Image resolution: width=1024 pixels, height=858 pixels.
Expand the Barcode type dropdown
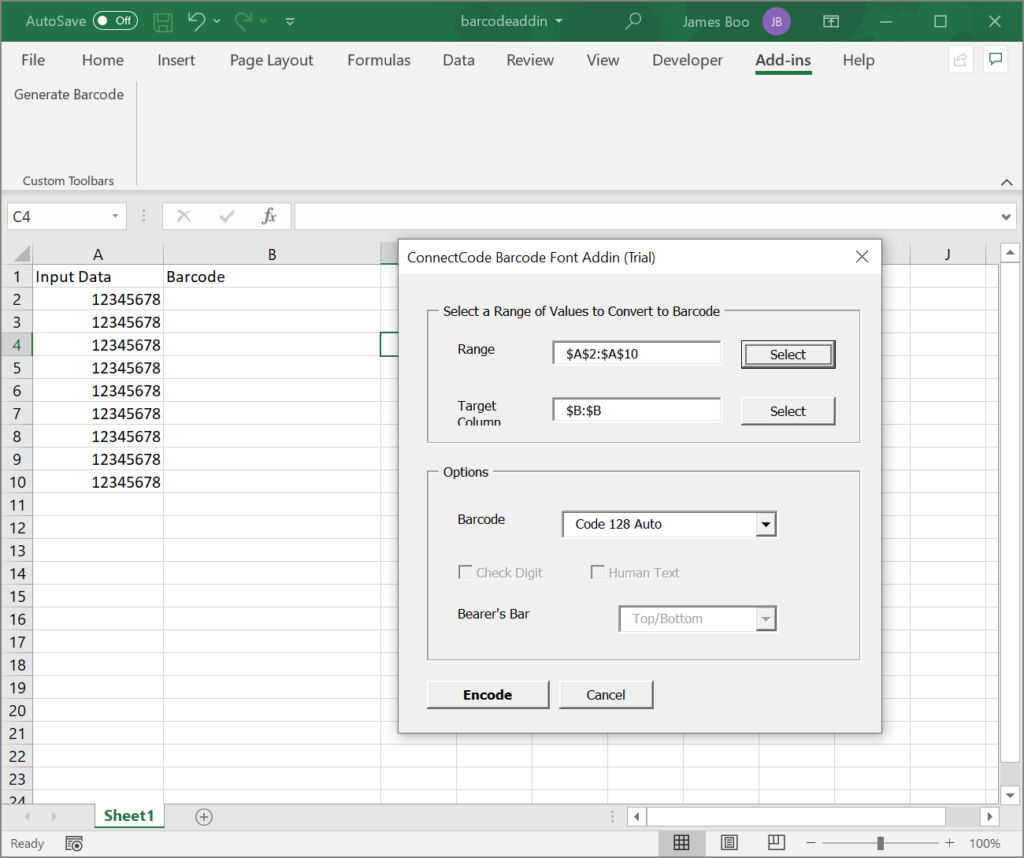click(x=765, y=524)
